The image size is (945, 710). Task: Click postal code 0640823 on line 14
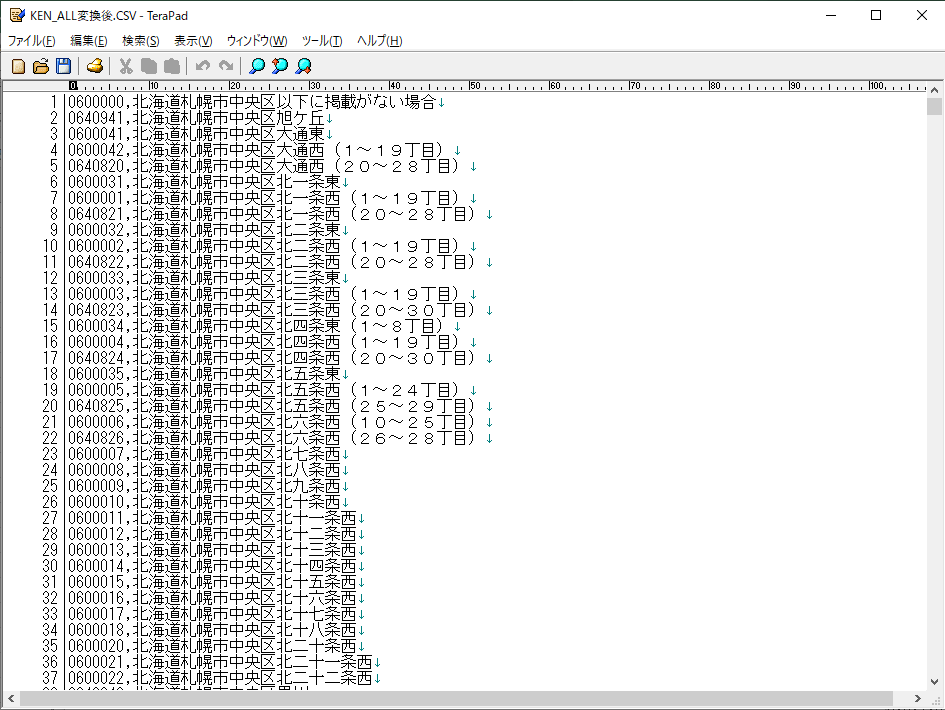(95, 310)
